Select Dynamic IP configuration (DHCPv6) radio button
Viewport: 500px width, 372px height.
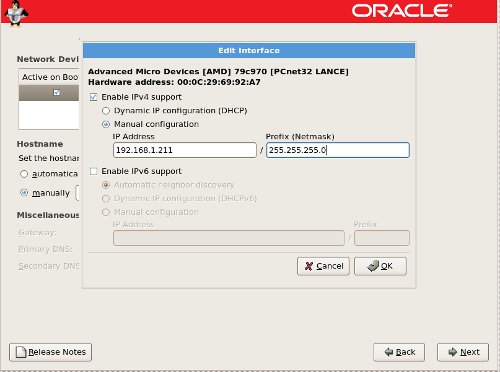[x=106, y=199]
